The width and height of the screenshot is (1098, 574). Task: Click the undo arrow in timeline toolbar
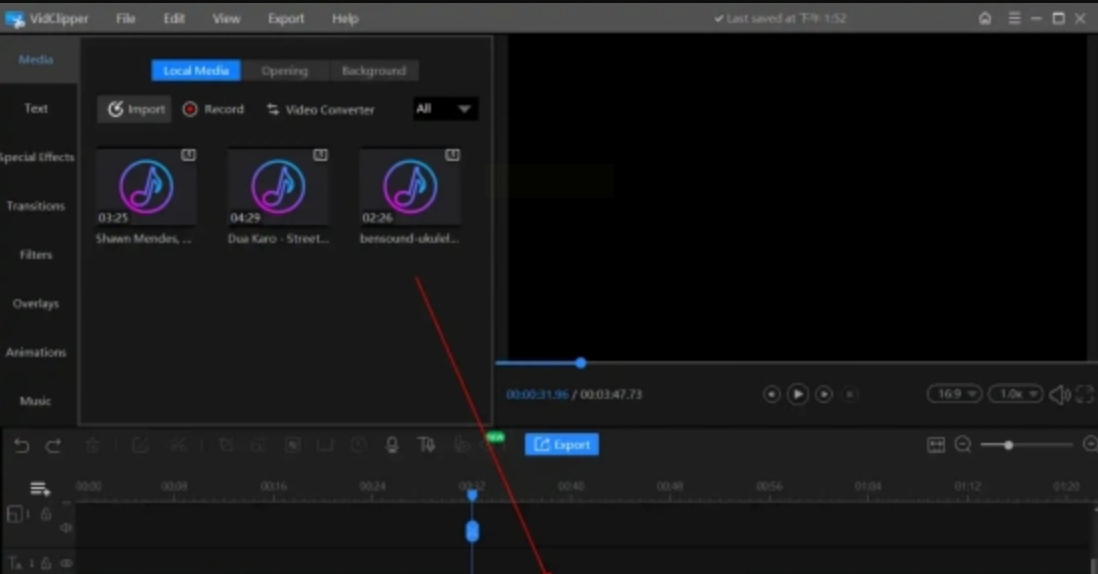pyautogui.click(x=21, y=445)
